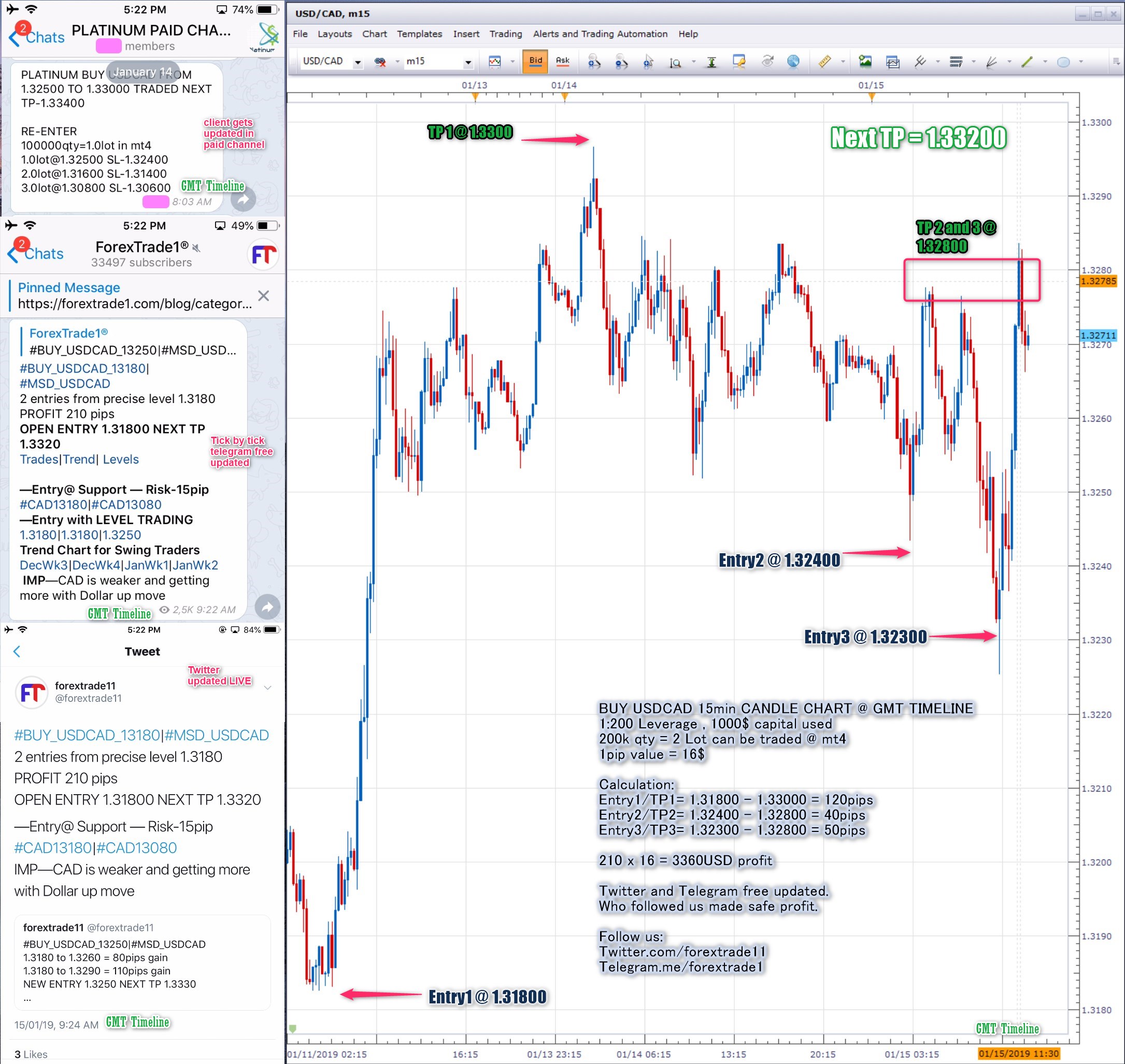Select the ellipse shape tool
This screenshot has height=1064, width=1125.
pyautogui.click(x=1064, y=62)
